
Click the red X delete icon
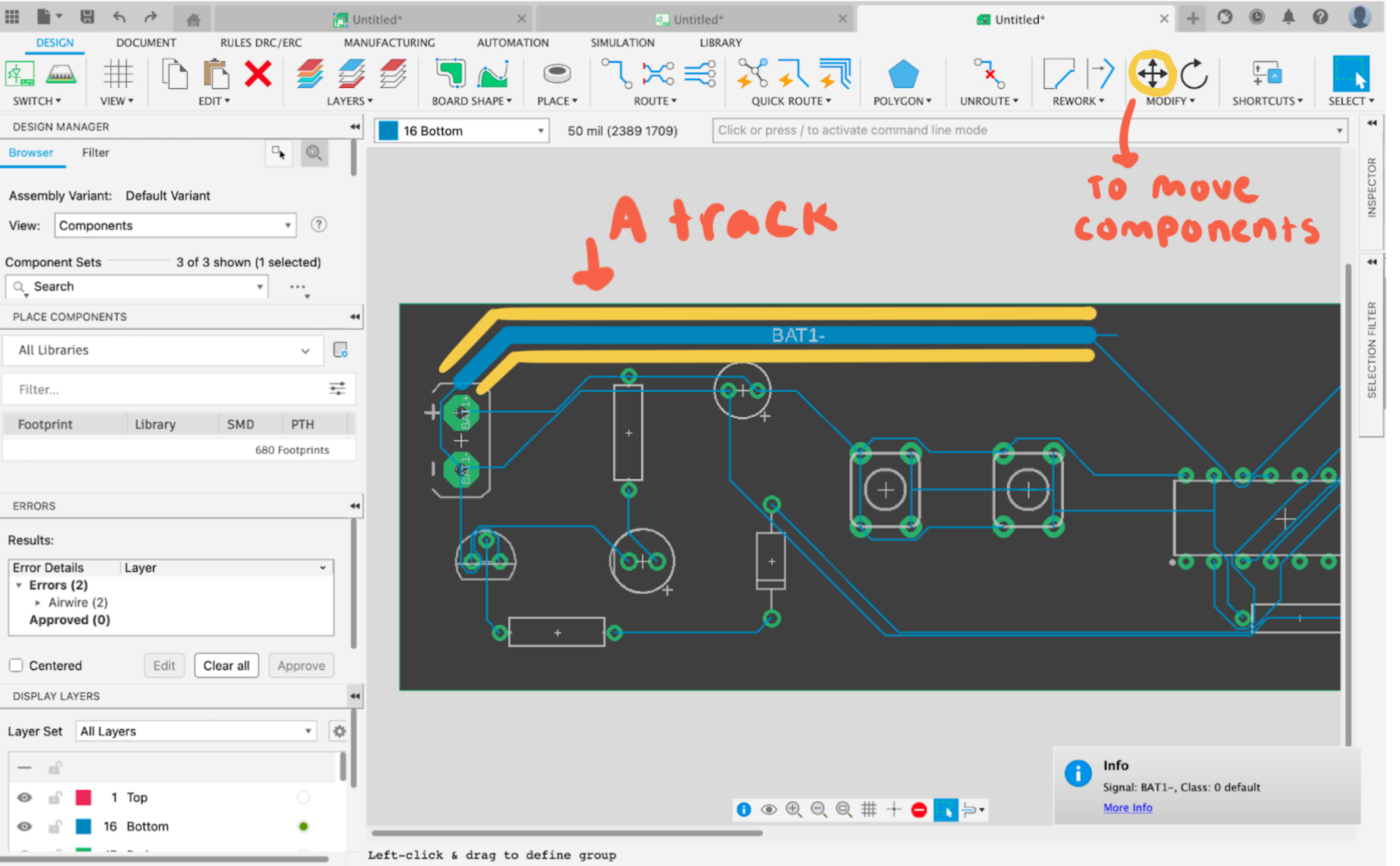click(258, 74)
